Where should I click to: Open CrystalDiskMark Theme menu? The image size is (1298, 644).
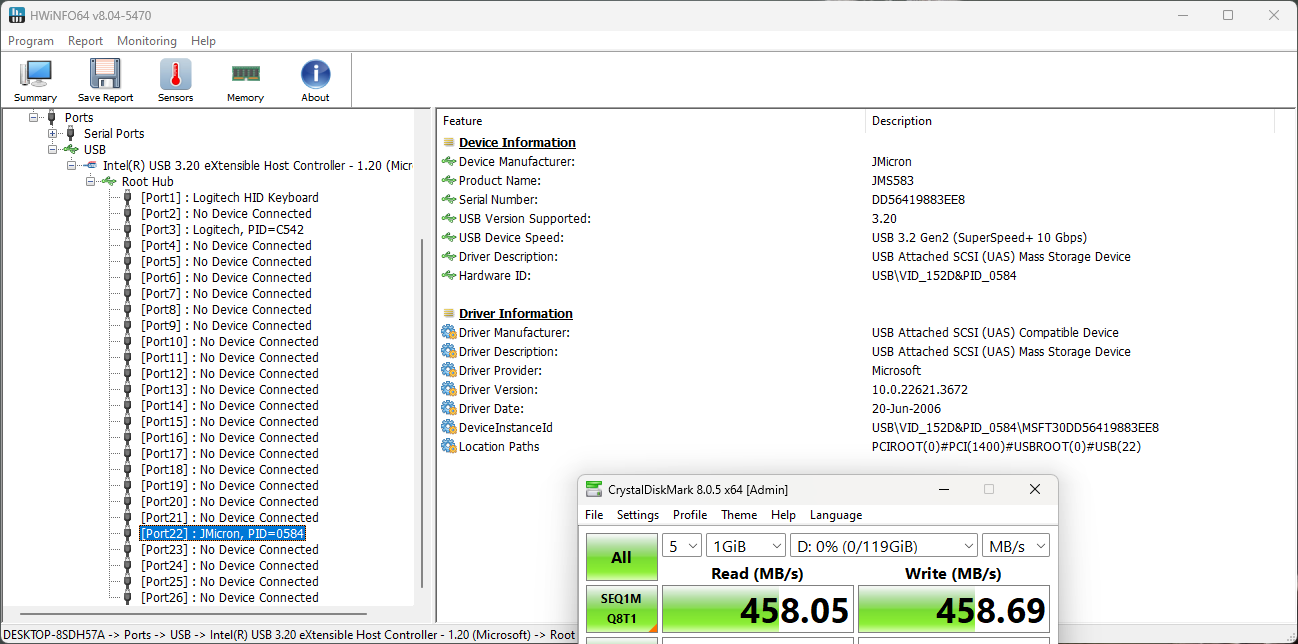739,515
